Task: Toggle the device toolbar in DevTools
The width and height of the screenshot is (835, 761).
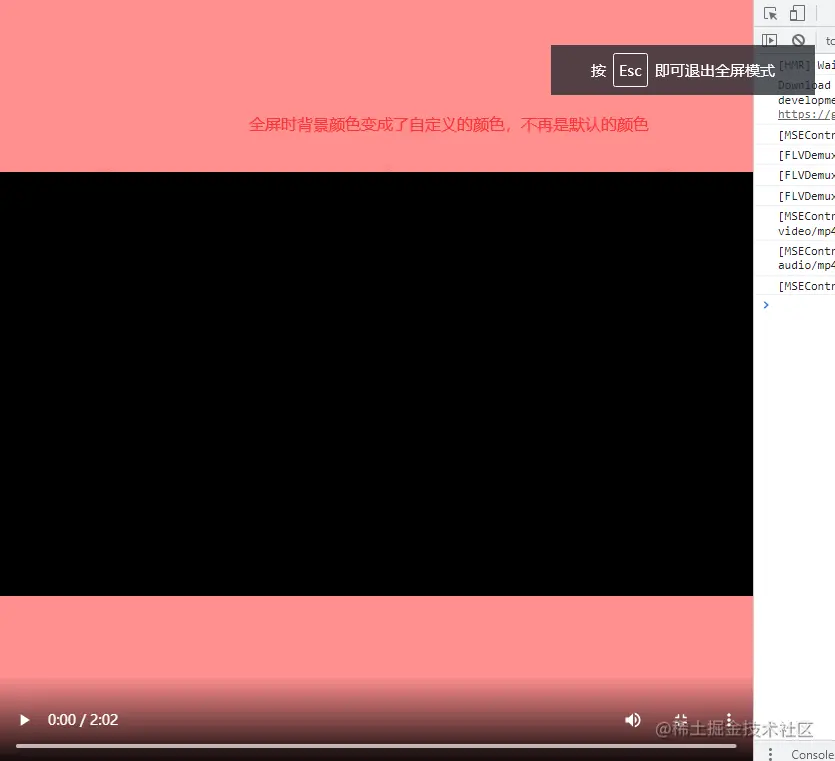Action: pos(797,13)
